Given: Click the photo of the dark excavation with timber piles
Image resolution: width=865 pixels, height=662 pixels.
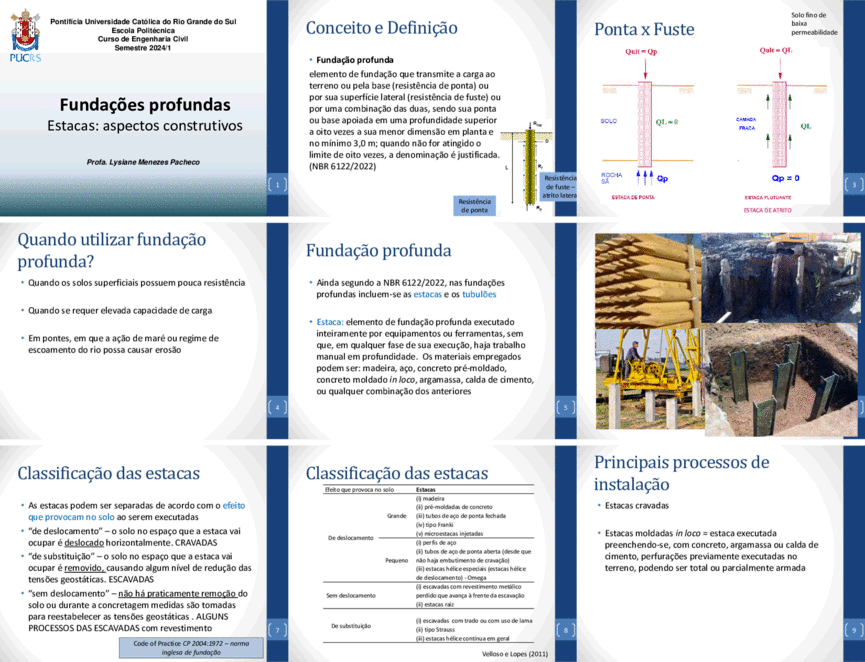Looking at the screenshot, I should click(x=781, y=277).
